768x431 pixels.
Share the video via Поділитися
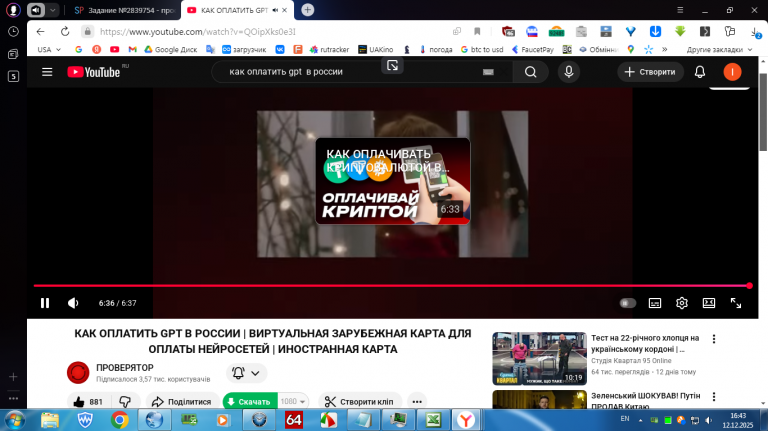182,402
